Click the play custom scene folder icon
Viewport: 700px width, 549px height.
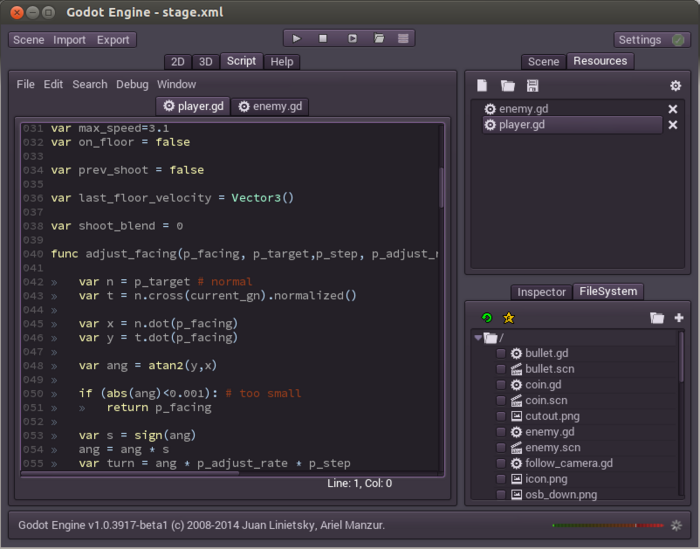[x=379, y=38]
